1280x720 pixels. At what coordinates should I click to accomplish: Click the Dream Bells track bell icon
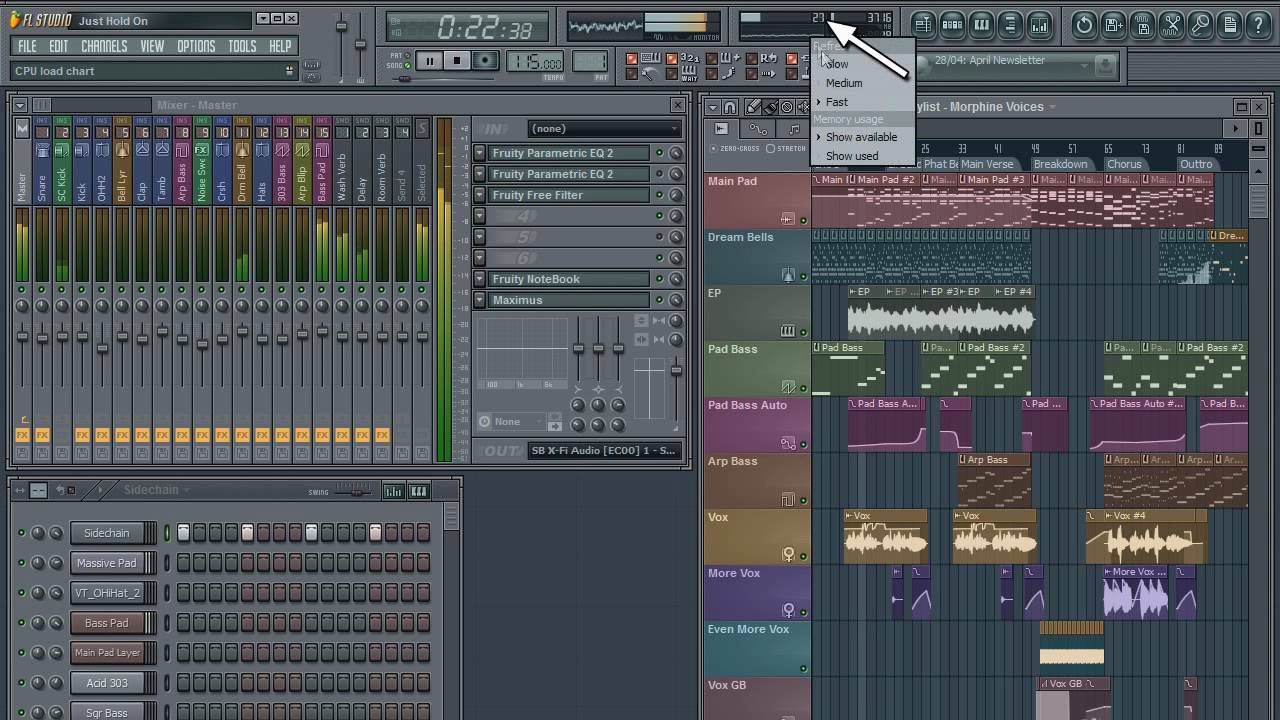tap(788, 275)
